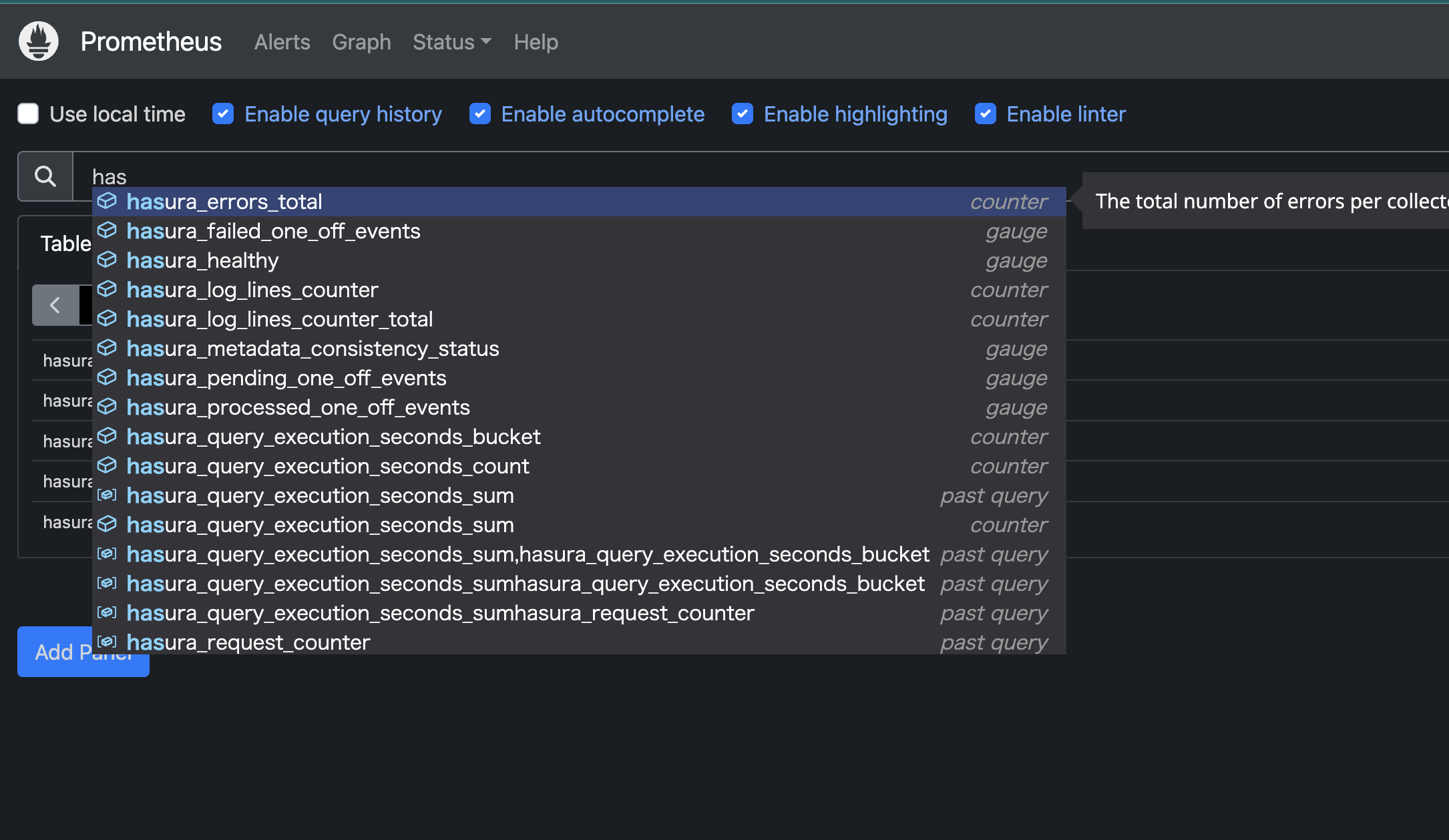This screenshot has height=840, width=1449.
Task: Click the search magnifier icon
Action: (45, 176)
